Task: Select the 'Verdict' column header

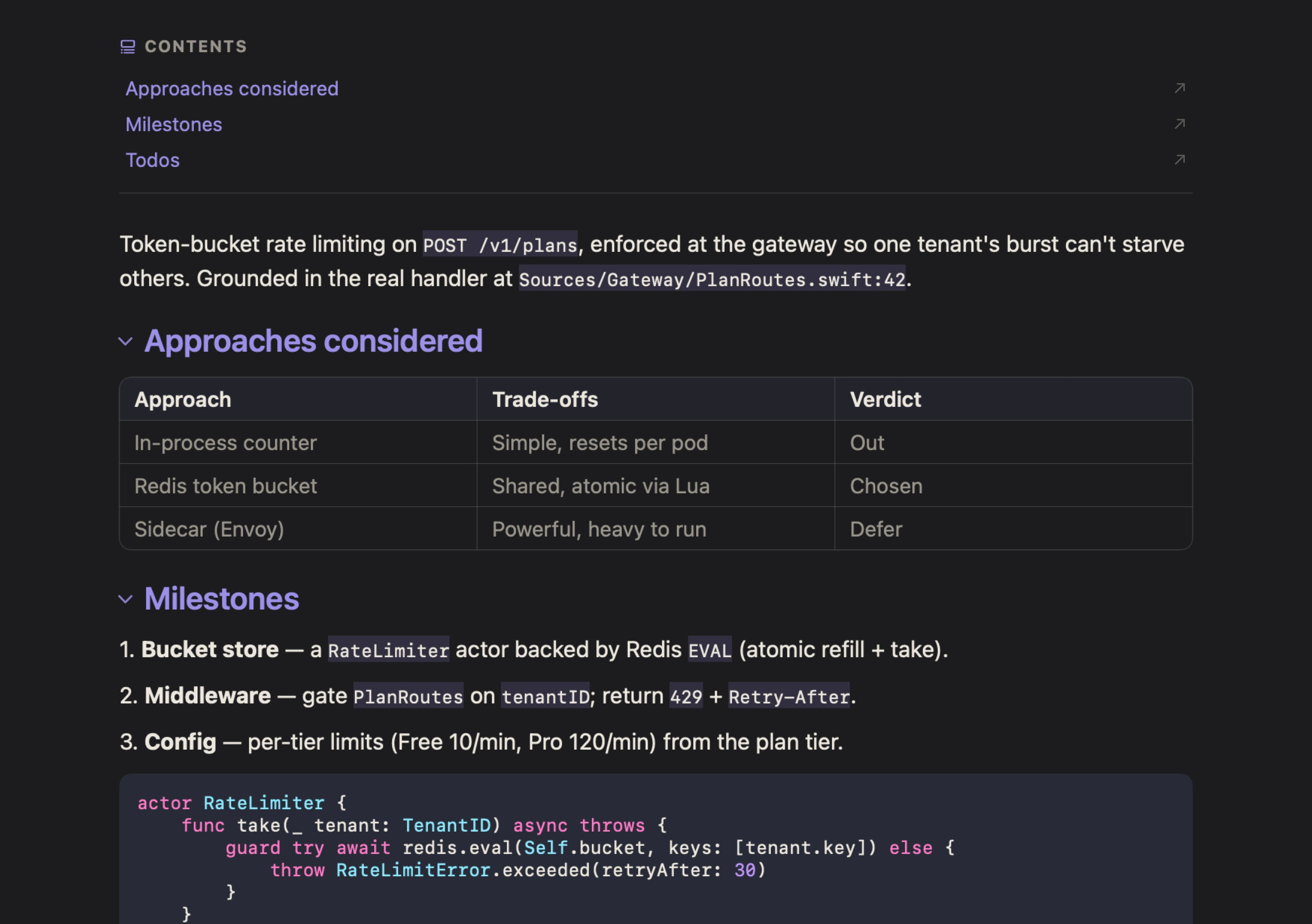Action: (x=1013, y=399)
